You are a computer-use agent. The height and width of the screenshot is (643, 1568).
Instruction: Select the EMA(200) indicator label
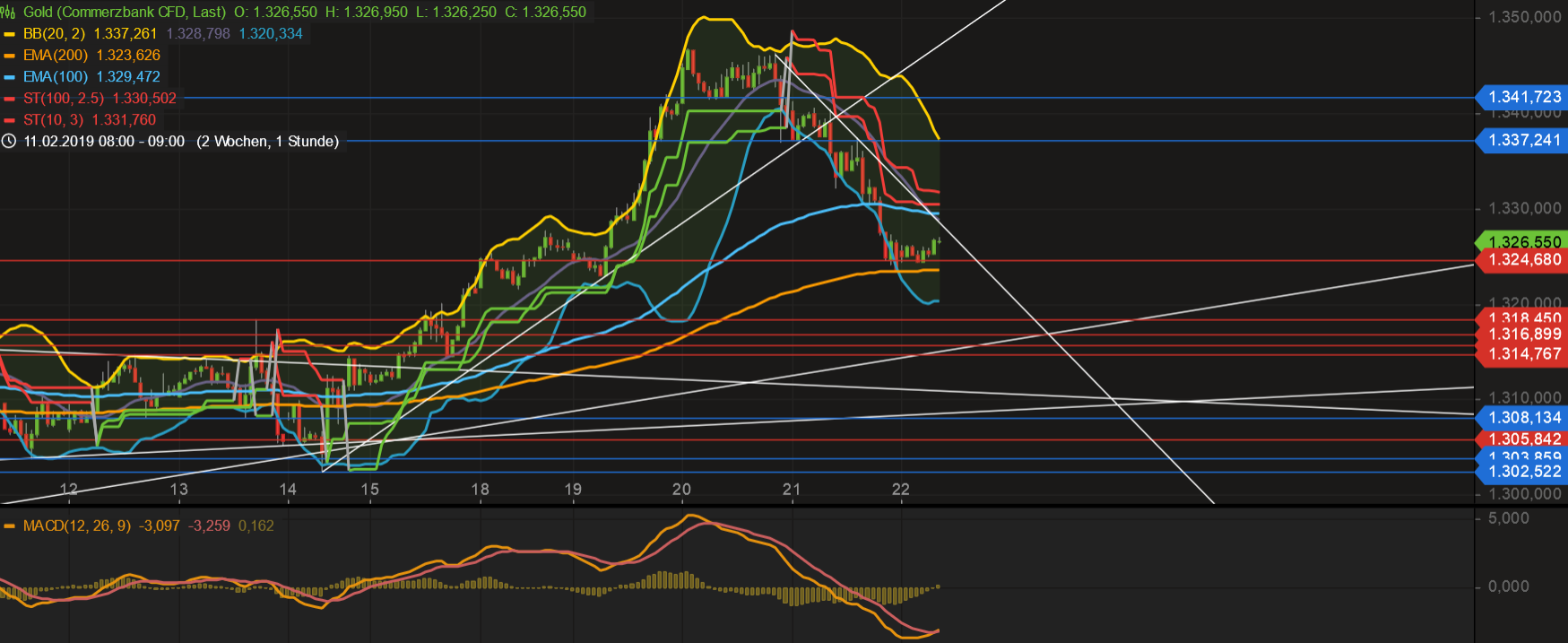pyautogui.click(x=56, y=56)
